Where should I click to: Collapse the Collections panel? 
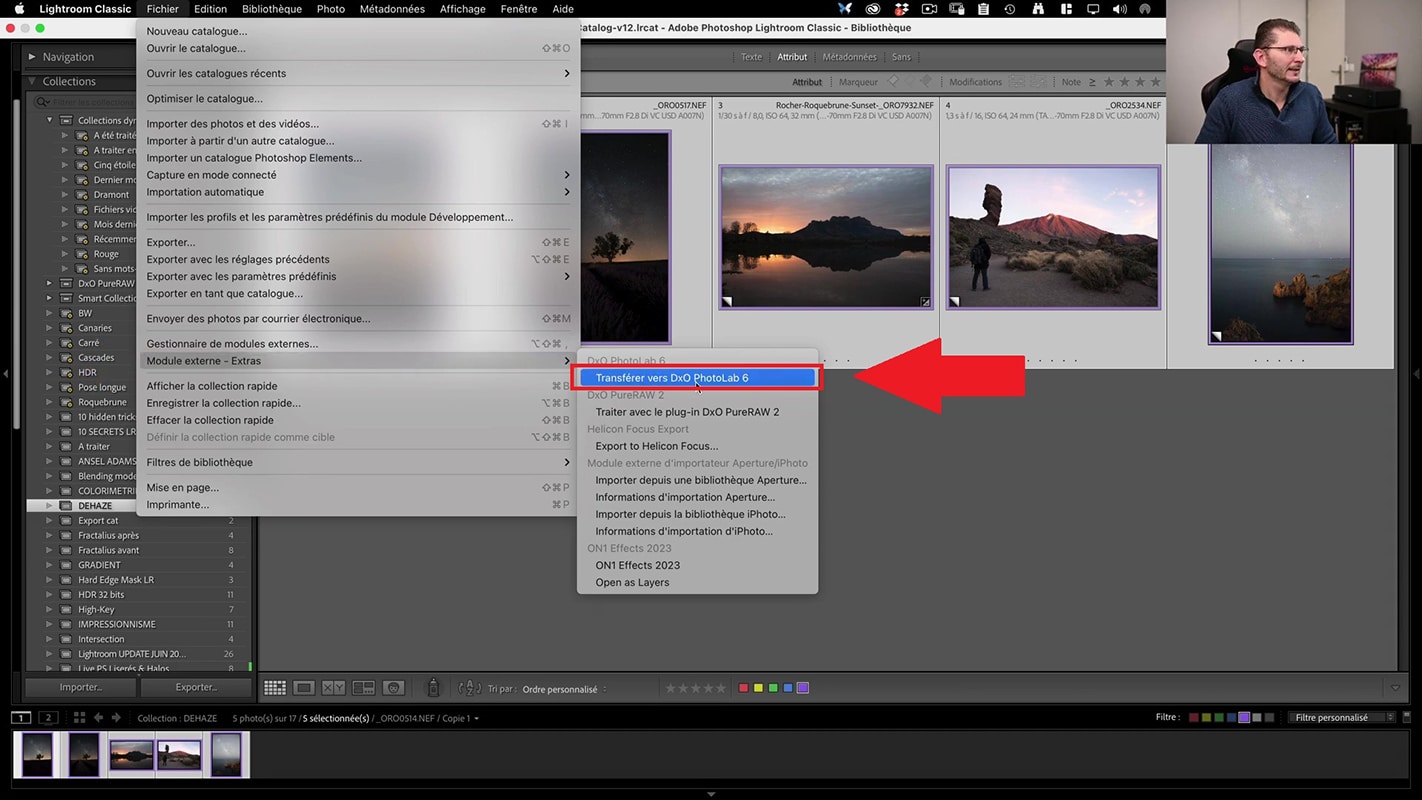click(32, 81)
